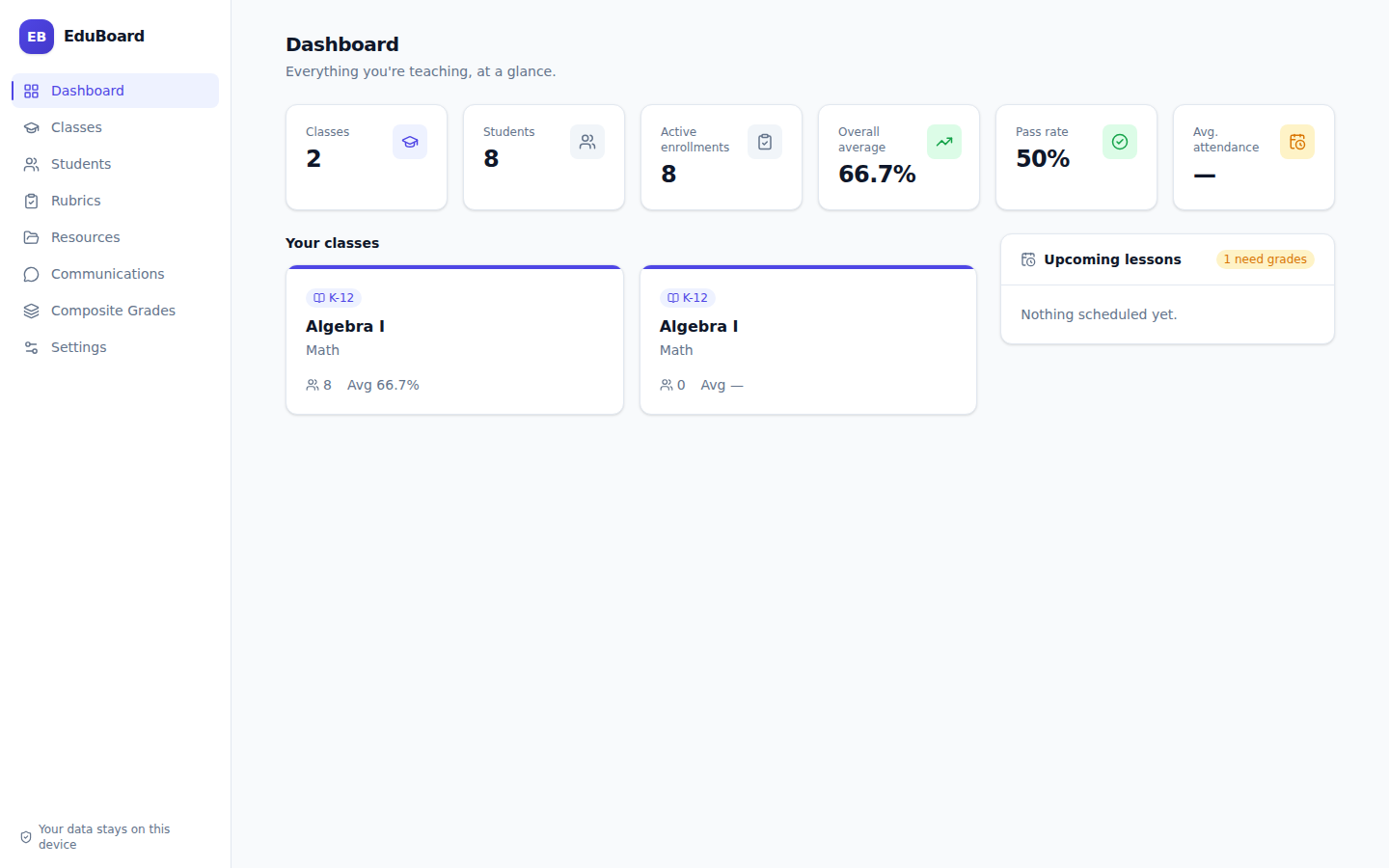Viewport: 1389px width, 868px height.
Task: Click trending-up icon on Overall average card
Action: pos(944,142)
